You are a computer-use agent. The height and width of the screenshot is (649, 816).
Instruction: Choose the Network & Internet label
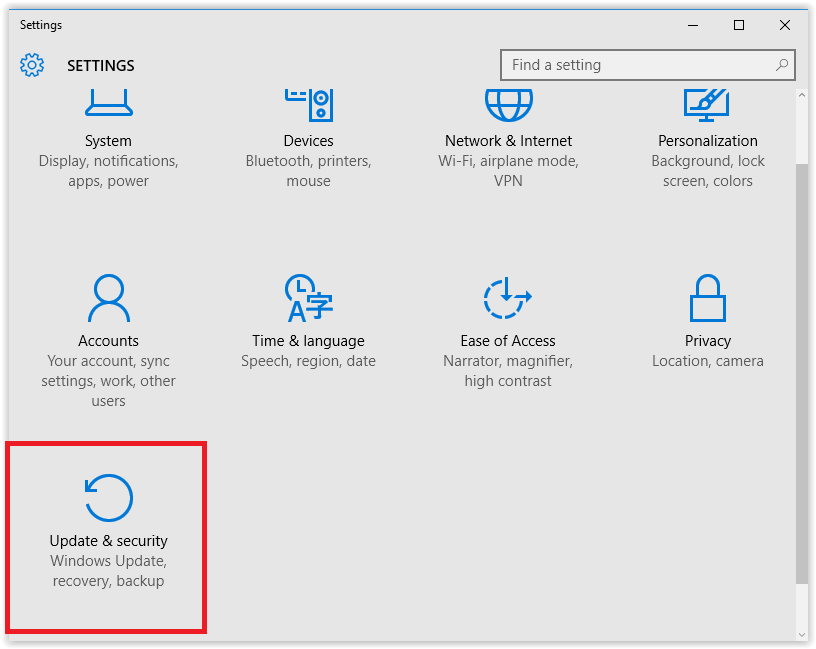(508, 141)
